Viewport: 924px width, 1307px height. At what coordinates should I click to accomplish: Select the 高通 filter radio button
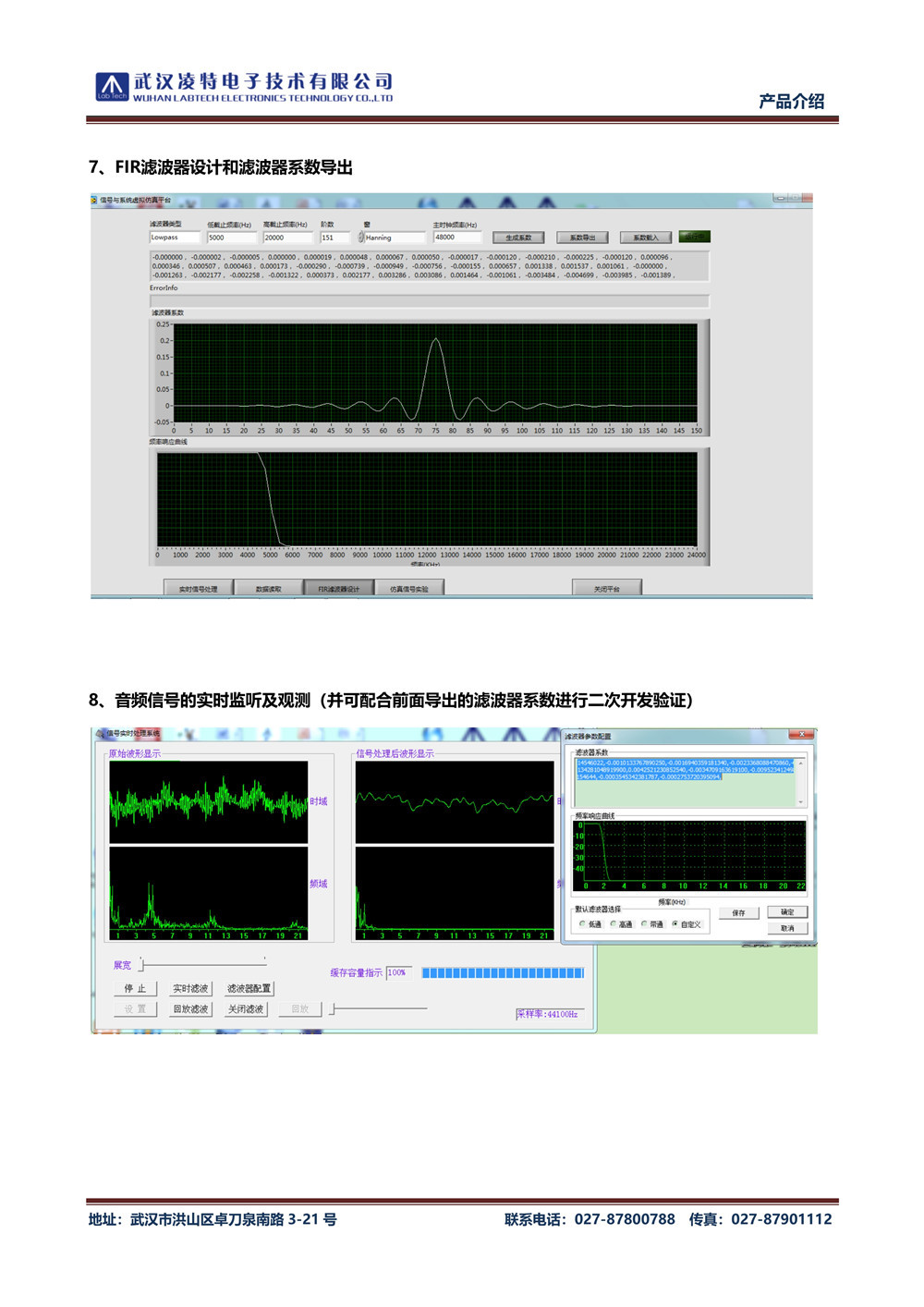[x=614, y=924]
